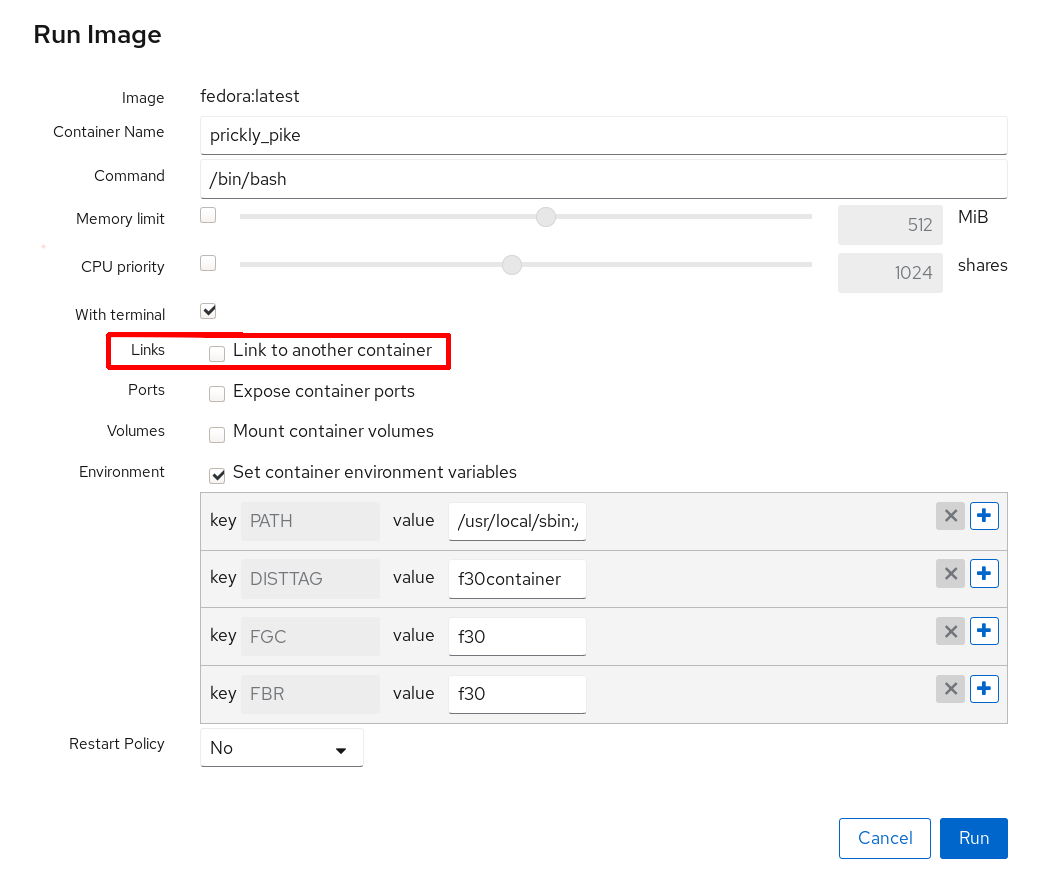Screen dimensions: 1040x888
Task: Click the Memory limit slider handle
Action: (545, 217)
